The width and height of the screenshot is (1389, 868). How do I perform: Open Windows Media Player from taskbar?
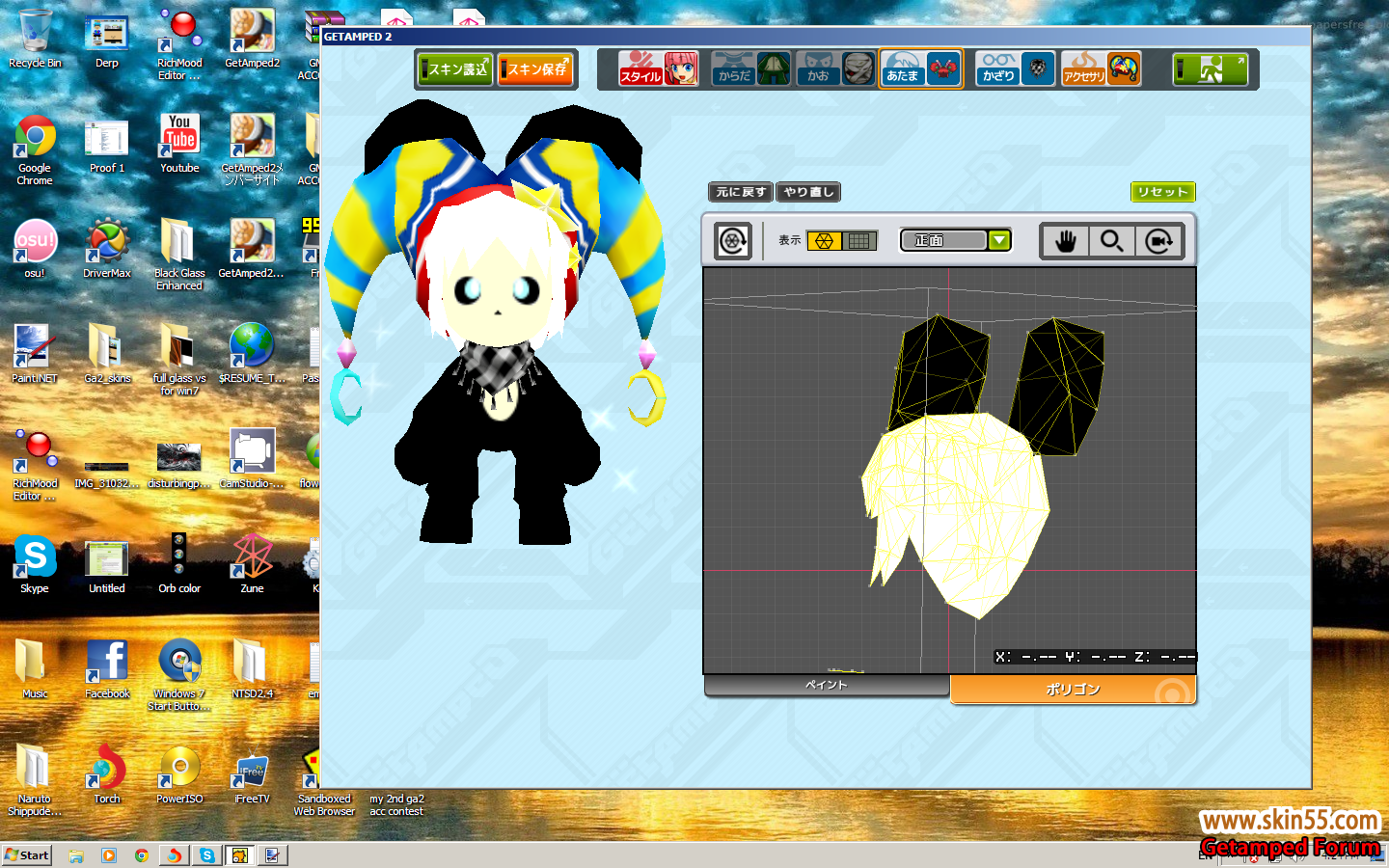(109, 855)
